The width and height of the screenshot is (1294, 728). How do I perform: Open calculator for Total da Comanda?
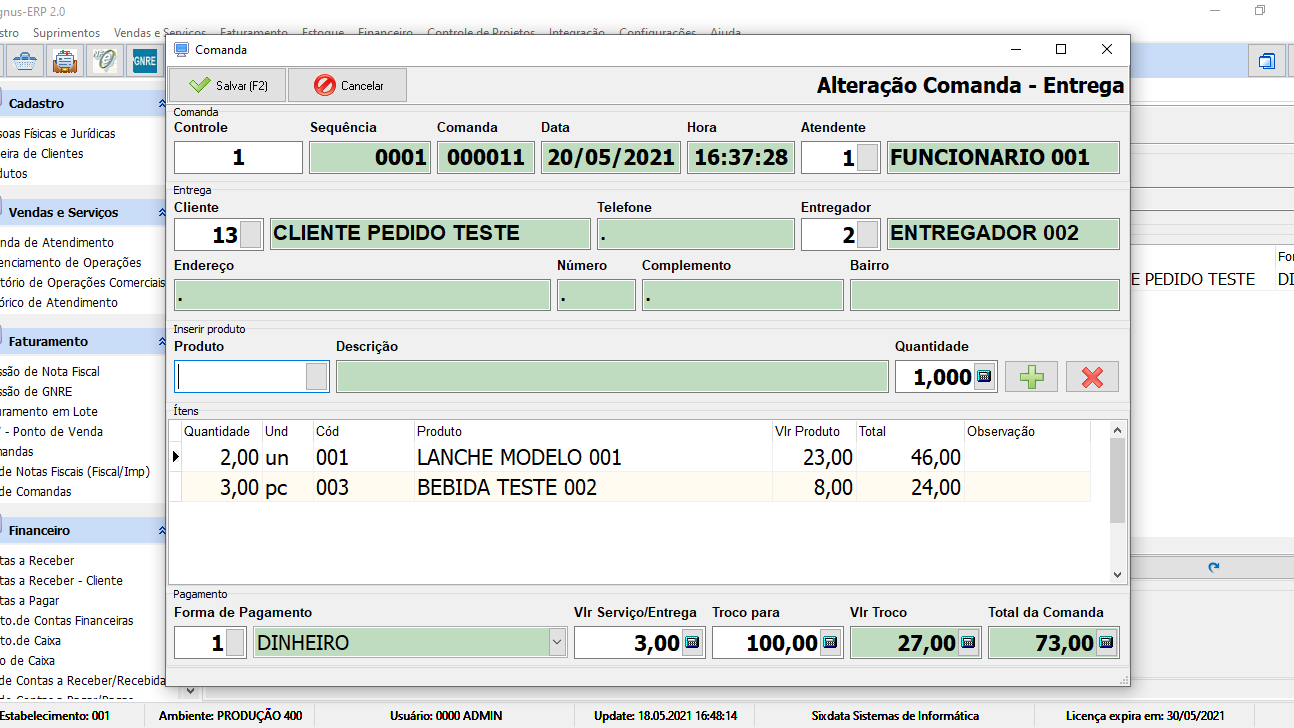pyautogui.click(x=1106, y=643)
